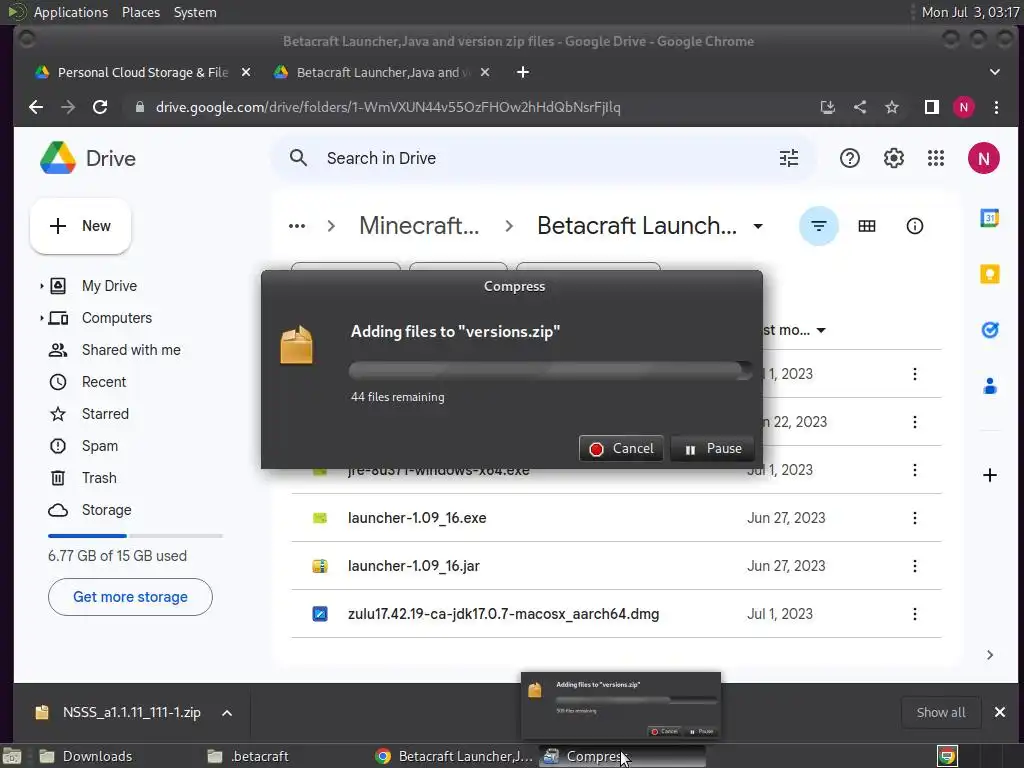1024x768 pixels.
Task: Expand the Computers tree arrow
Action: tap(41, 318)
